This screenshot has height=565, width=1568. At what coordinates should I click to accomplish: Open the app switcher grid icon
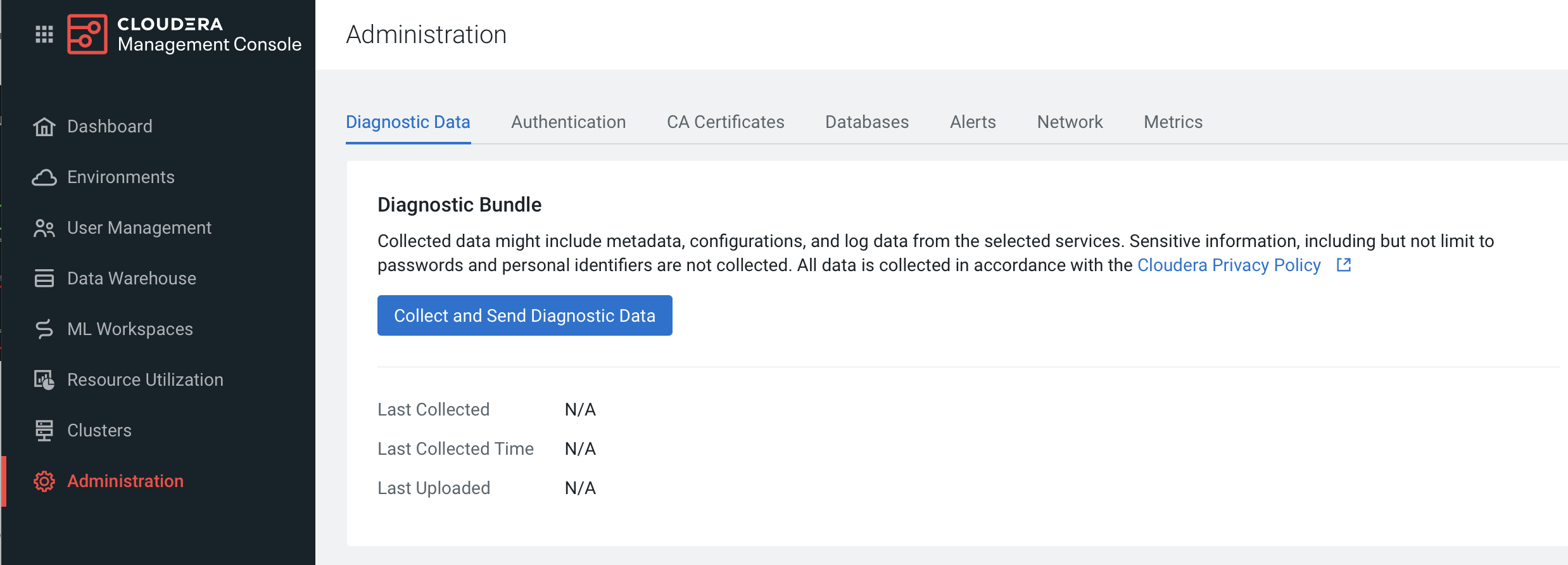click(44, 34)
